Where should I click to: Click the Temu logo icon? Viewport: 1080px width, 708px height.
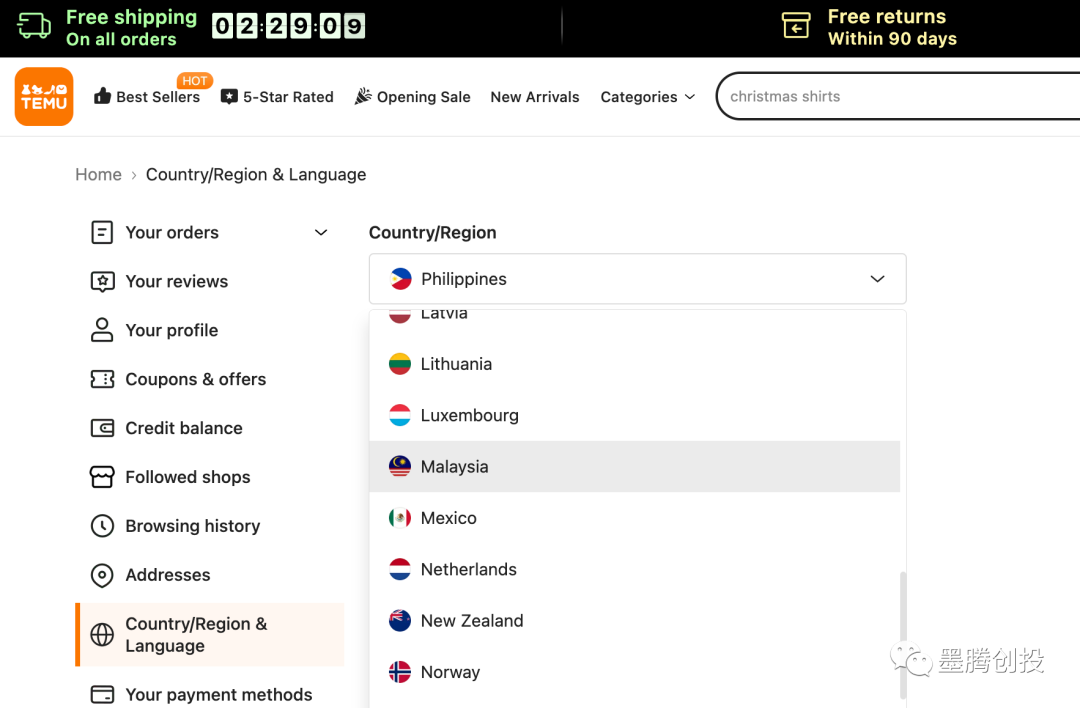point(44,97)
